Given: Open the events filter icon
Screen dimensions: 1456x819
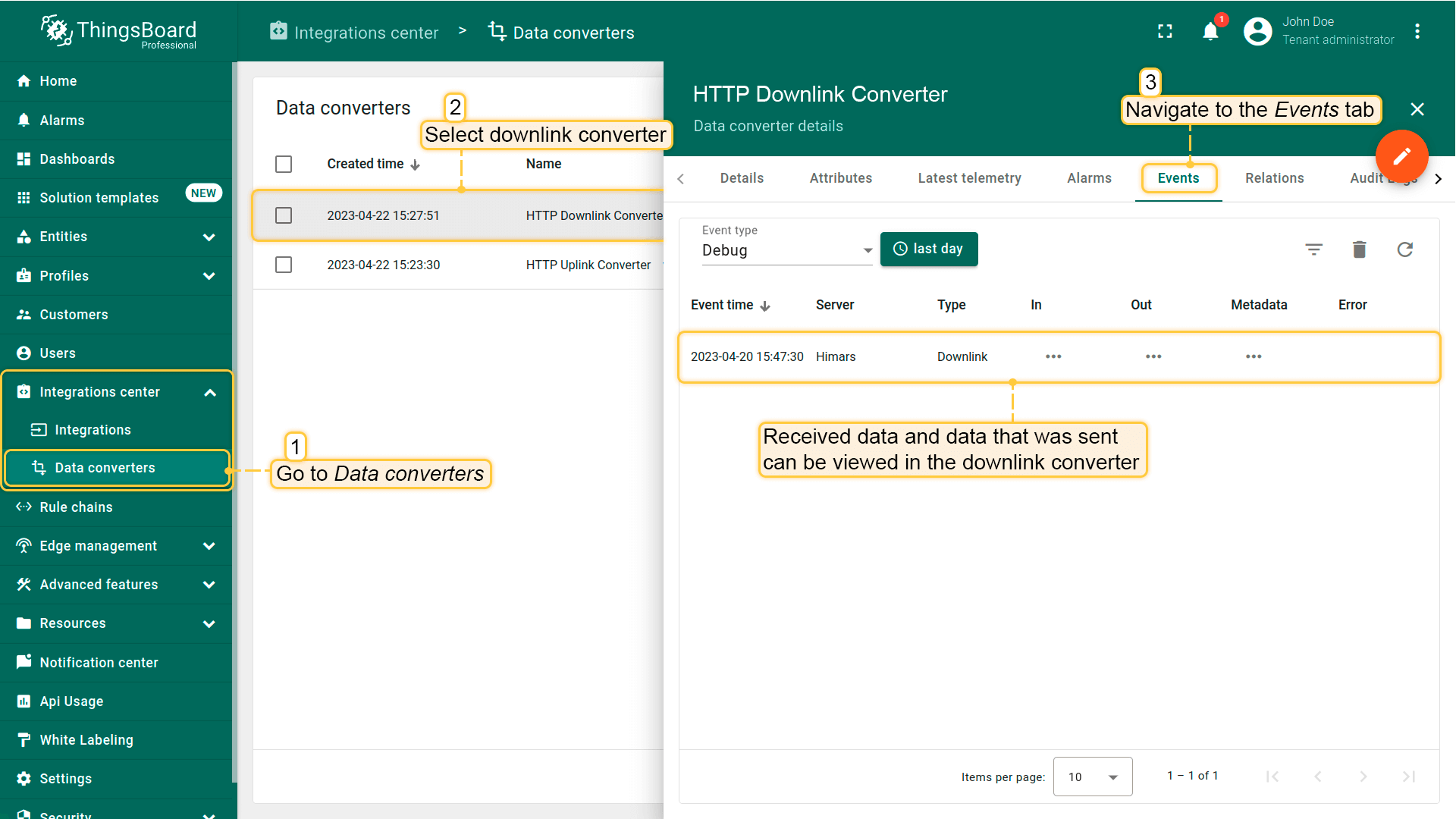Looking at the screenshot, I should tap(1313, 249).
